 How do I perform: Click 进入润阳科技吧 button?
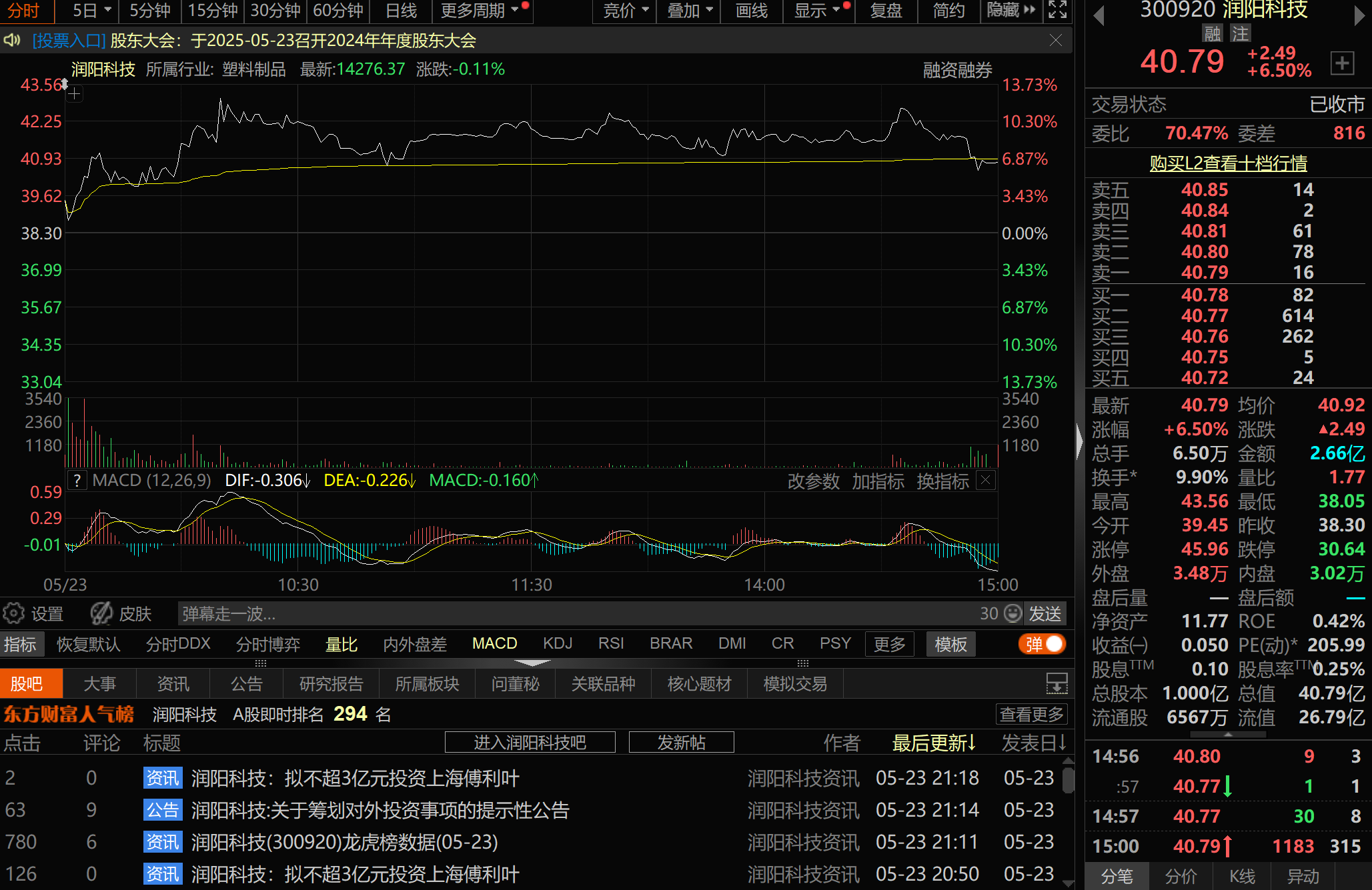pyautogui.click(x=530, y=742)
